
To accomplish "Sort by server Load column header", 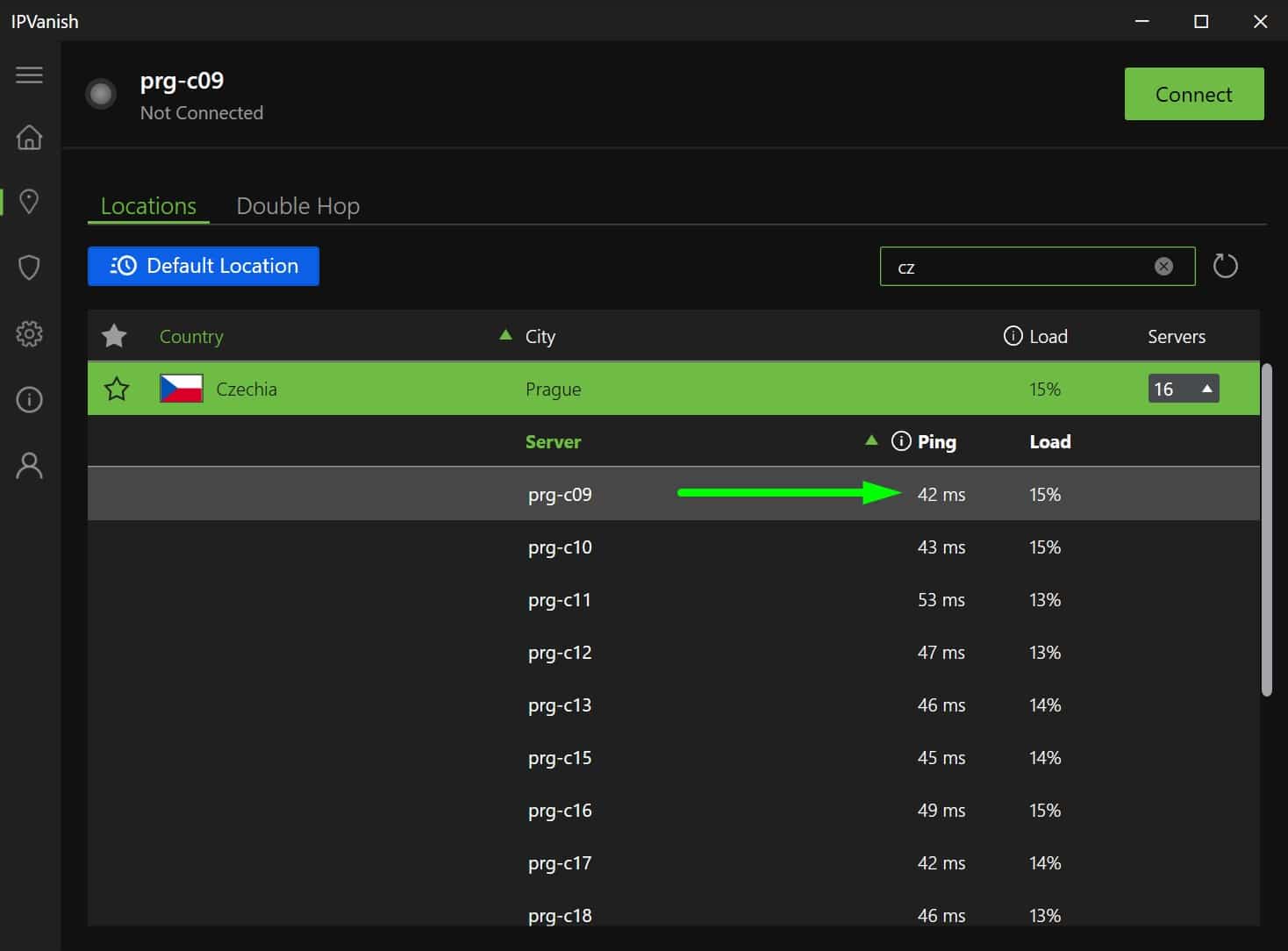I will click(x=1049, y=442).
